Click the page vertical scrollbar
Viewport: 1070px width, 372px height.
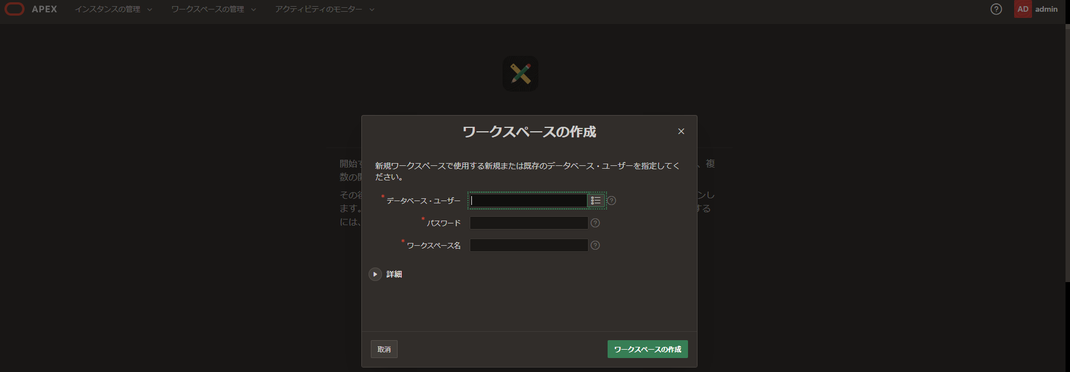coord(1067,154)
